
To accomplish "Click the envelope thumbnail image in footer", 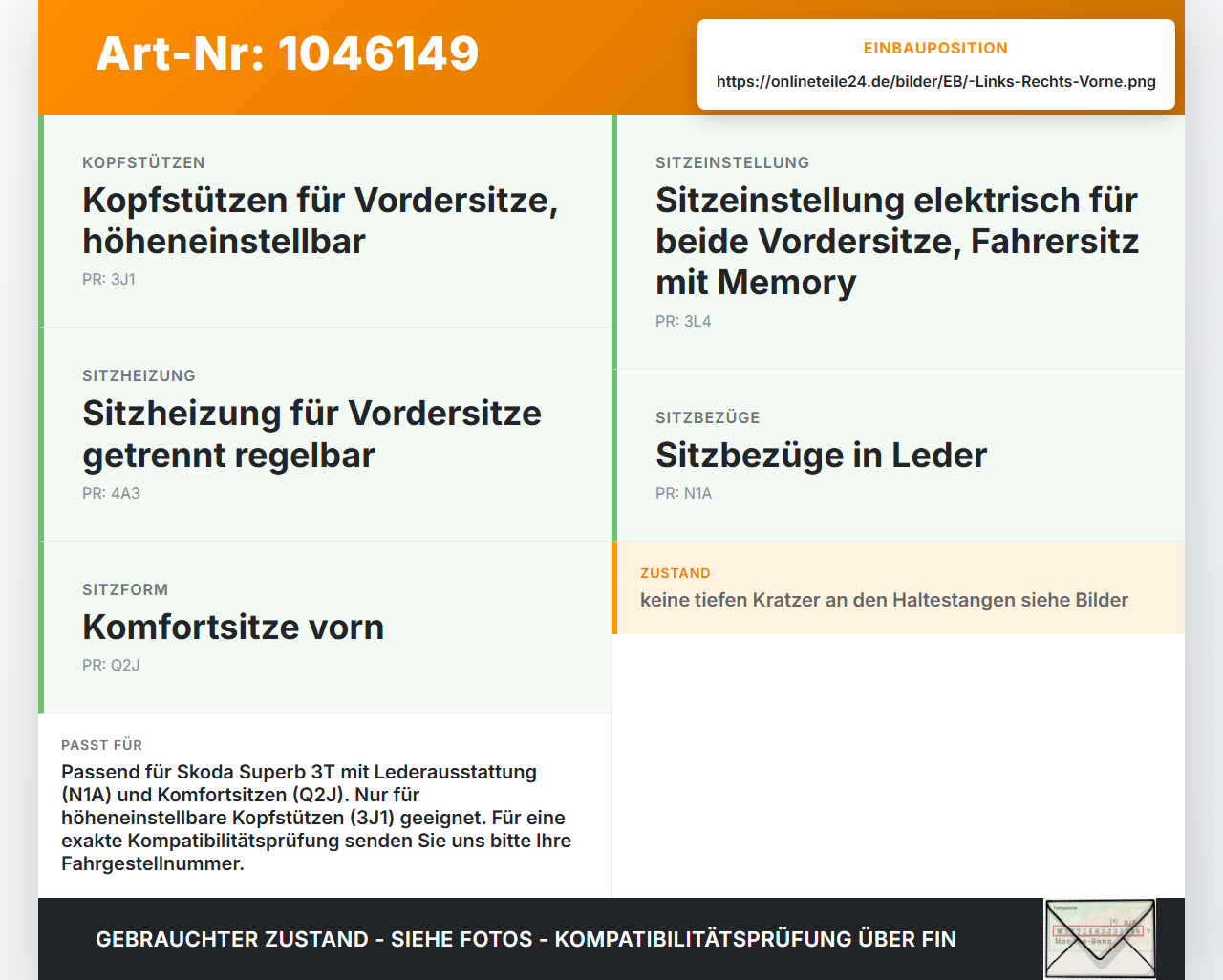I will tap(1100, 939).
